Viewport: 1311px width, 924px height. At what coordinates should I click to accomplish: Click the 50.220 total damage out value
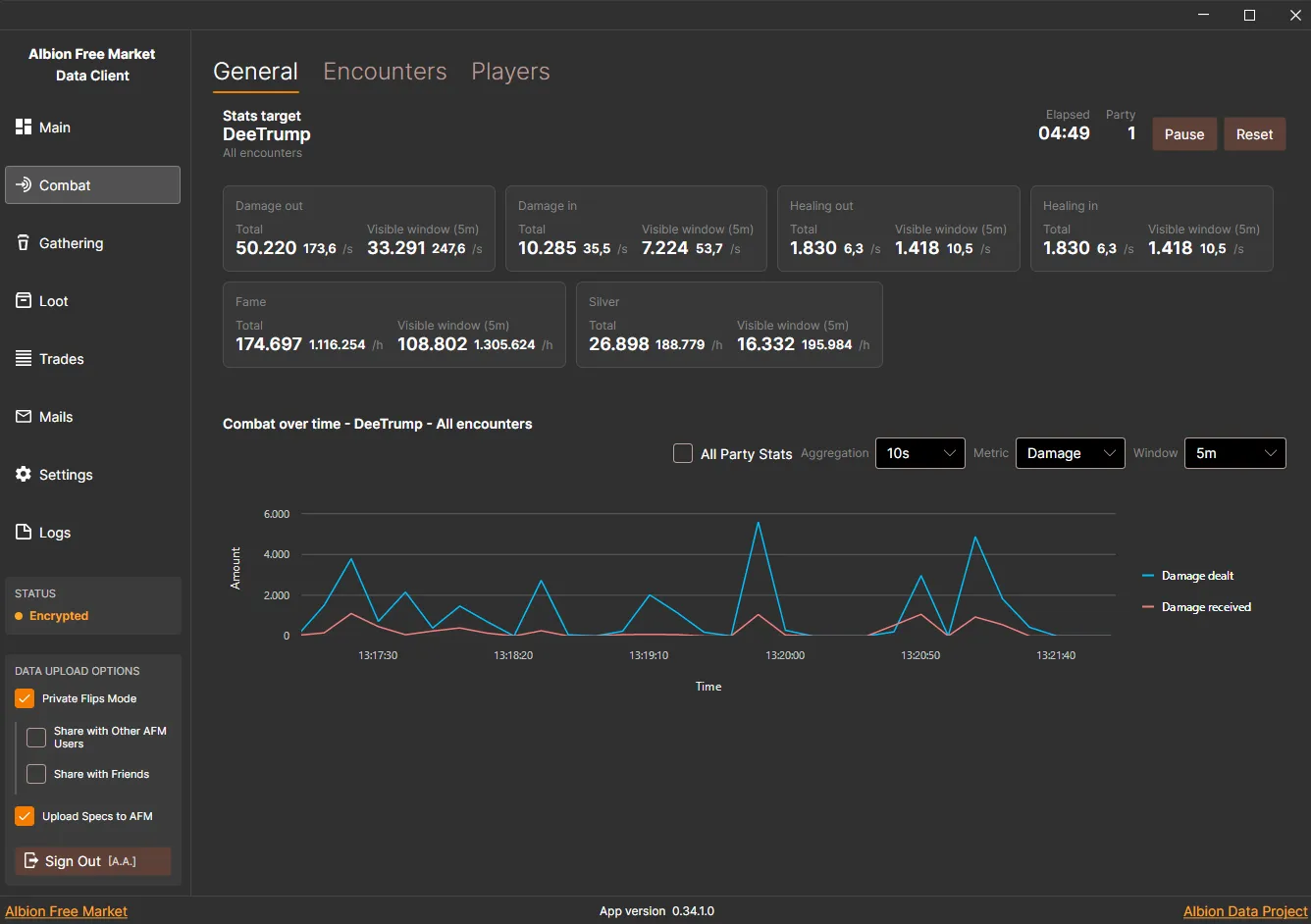(x=266, y=248)
